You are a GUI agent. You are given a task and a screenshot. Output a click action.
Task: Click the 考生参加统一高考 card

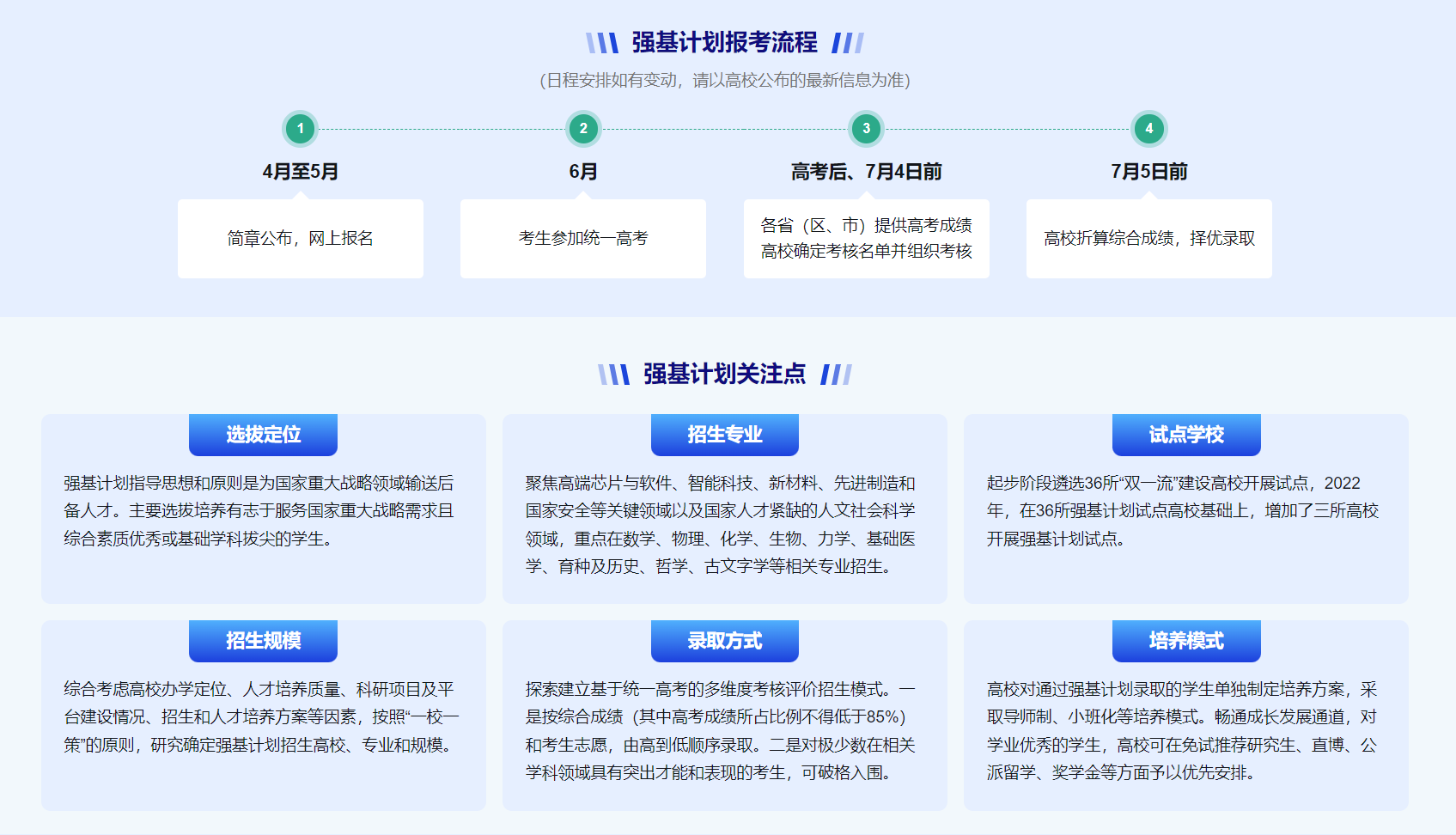pyautogui.click(x=583, y=239)
